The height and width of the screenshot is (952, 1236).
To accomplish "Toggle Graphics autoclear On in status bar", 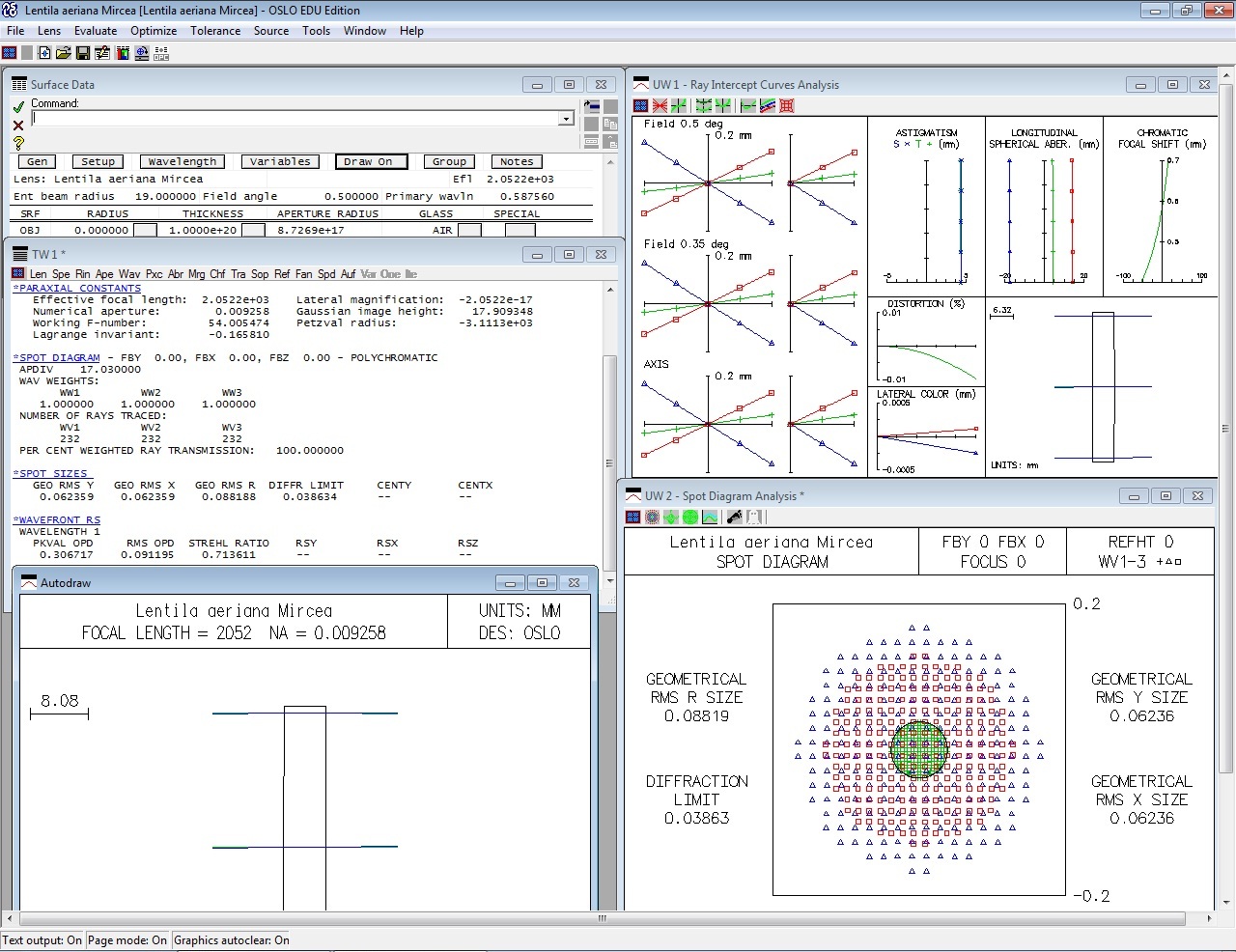I will coord(232,940).
